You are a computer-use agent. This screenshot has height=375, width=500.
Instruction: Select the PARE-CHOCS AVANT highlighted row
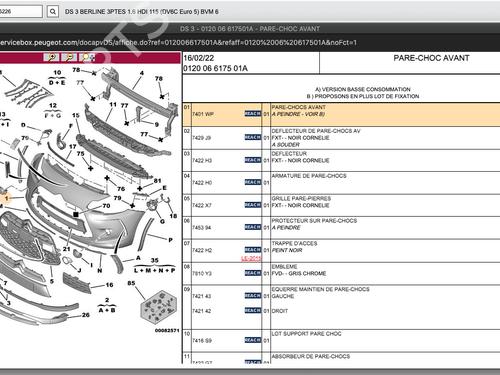pyautogui.click(x=341, y=114)
